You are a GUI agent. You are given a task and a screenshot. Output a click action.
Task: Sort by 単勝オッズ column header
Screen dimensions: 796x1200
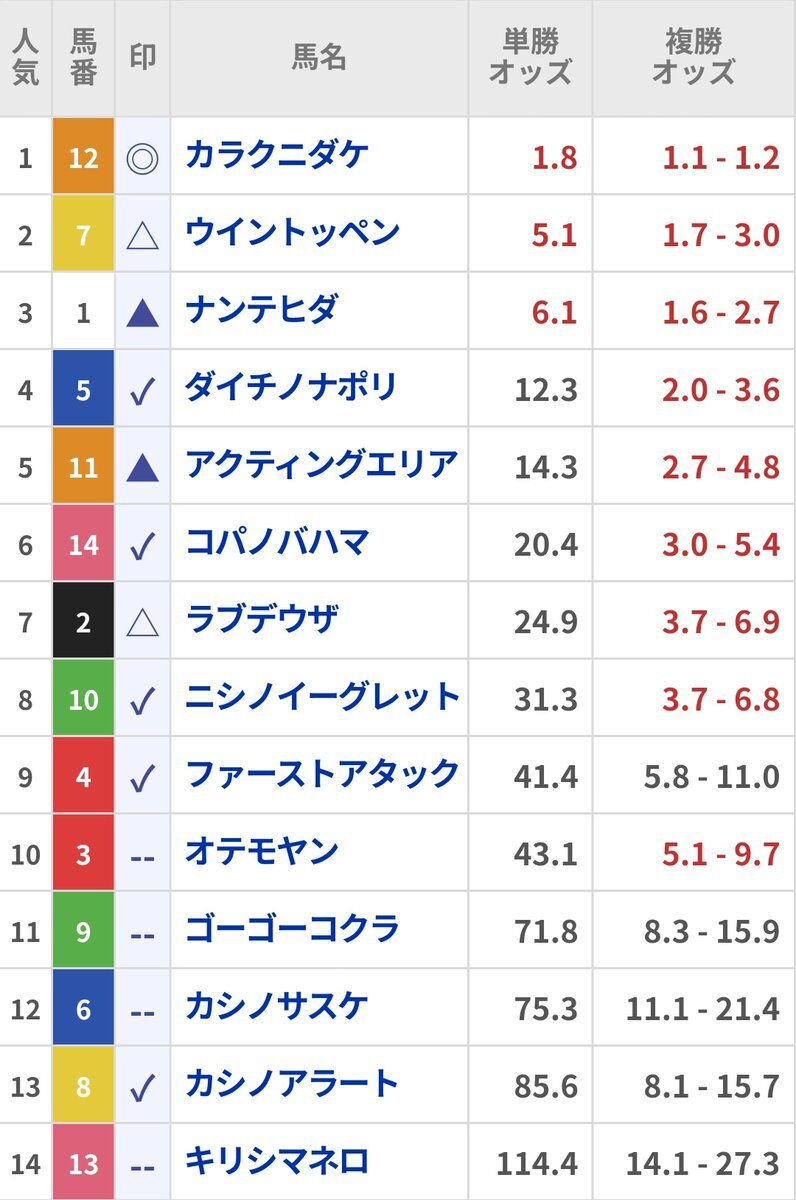pyautogui.click(x=530, y=57)
